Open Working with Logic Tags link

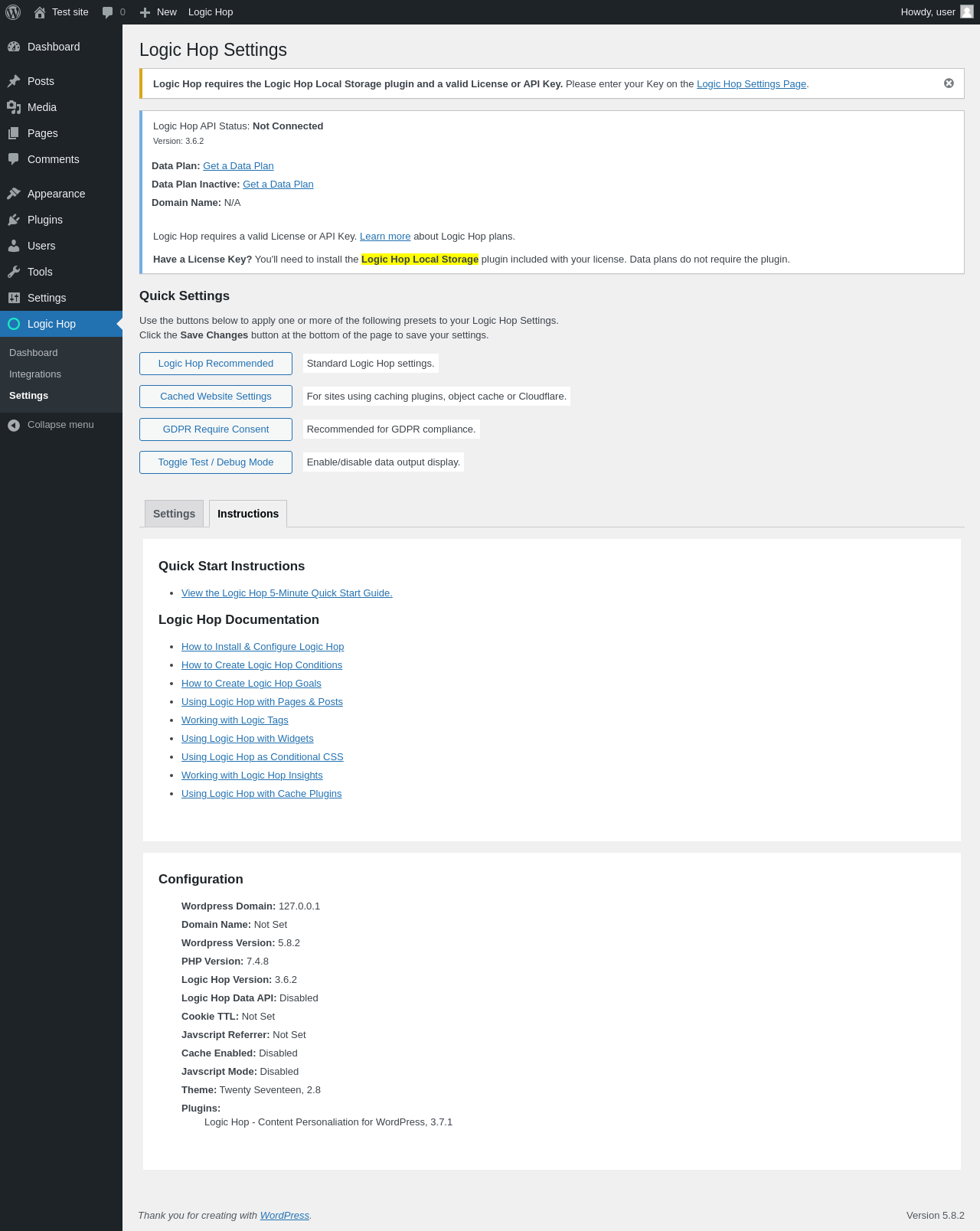pyautogui.click(x=235, y=720)
